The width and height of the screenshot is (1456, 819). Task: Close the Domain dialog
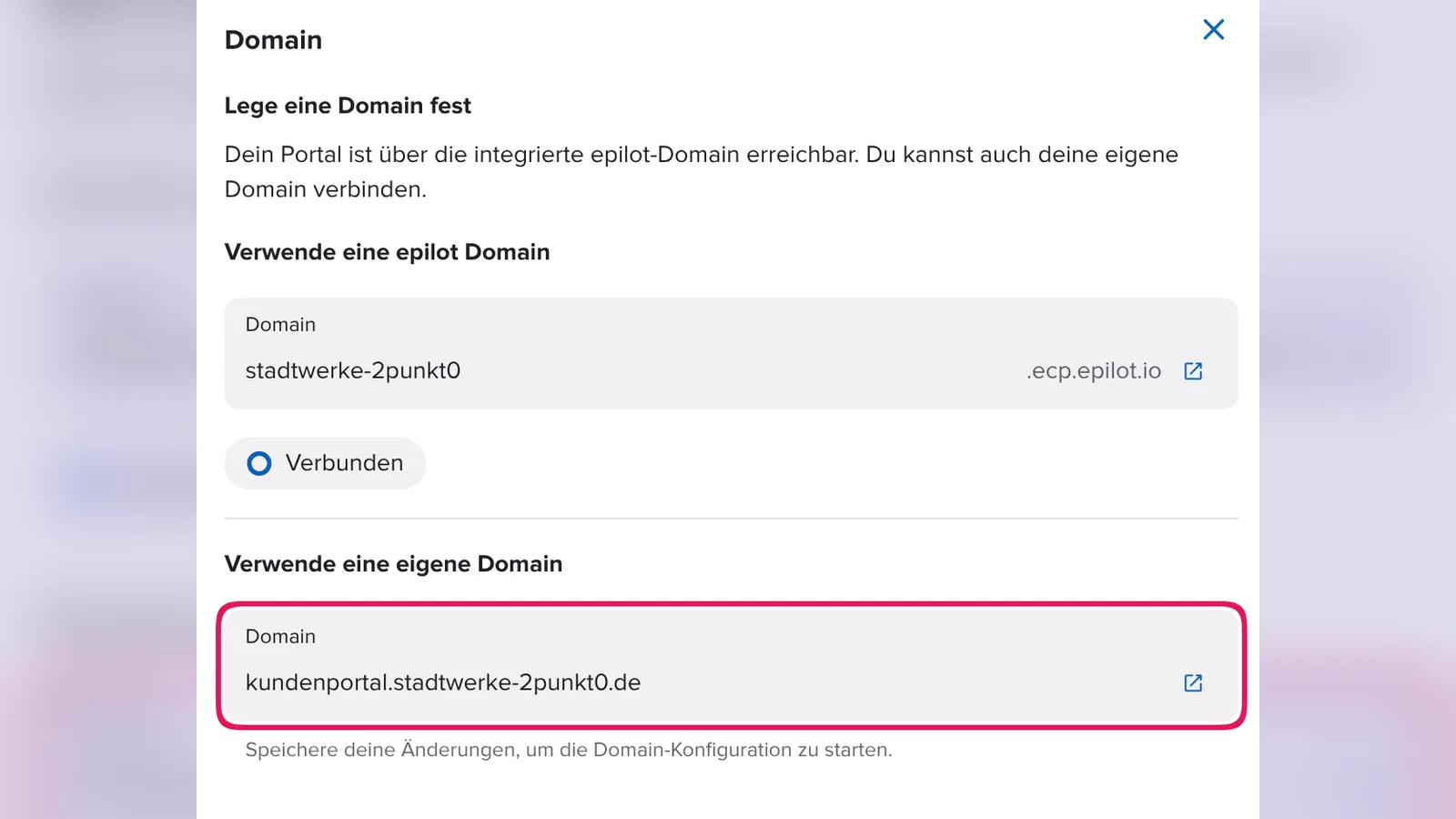1213,30
